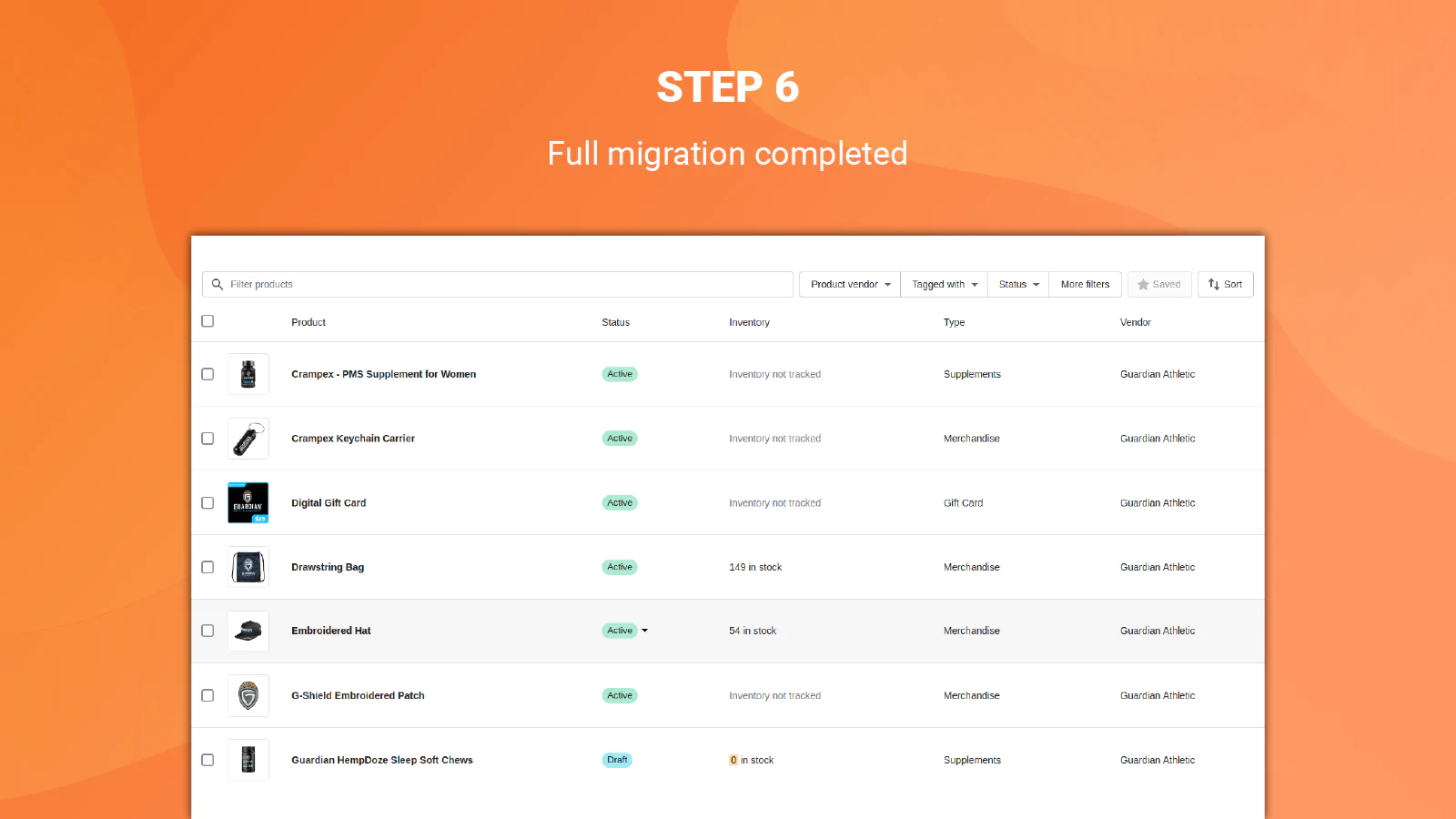This screenshot has width=1456, height=819.
Task: Click Guardian Athletic vendor for Digital Gift Card
Action: [x=1158, y=503]
